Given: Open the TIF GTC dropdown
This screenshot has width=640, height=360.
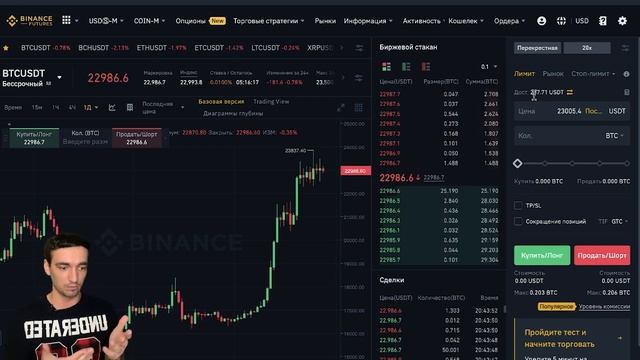Looking at the screenshot, I should [619, 221].
